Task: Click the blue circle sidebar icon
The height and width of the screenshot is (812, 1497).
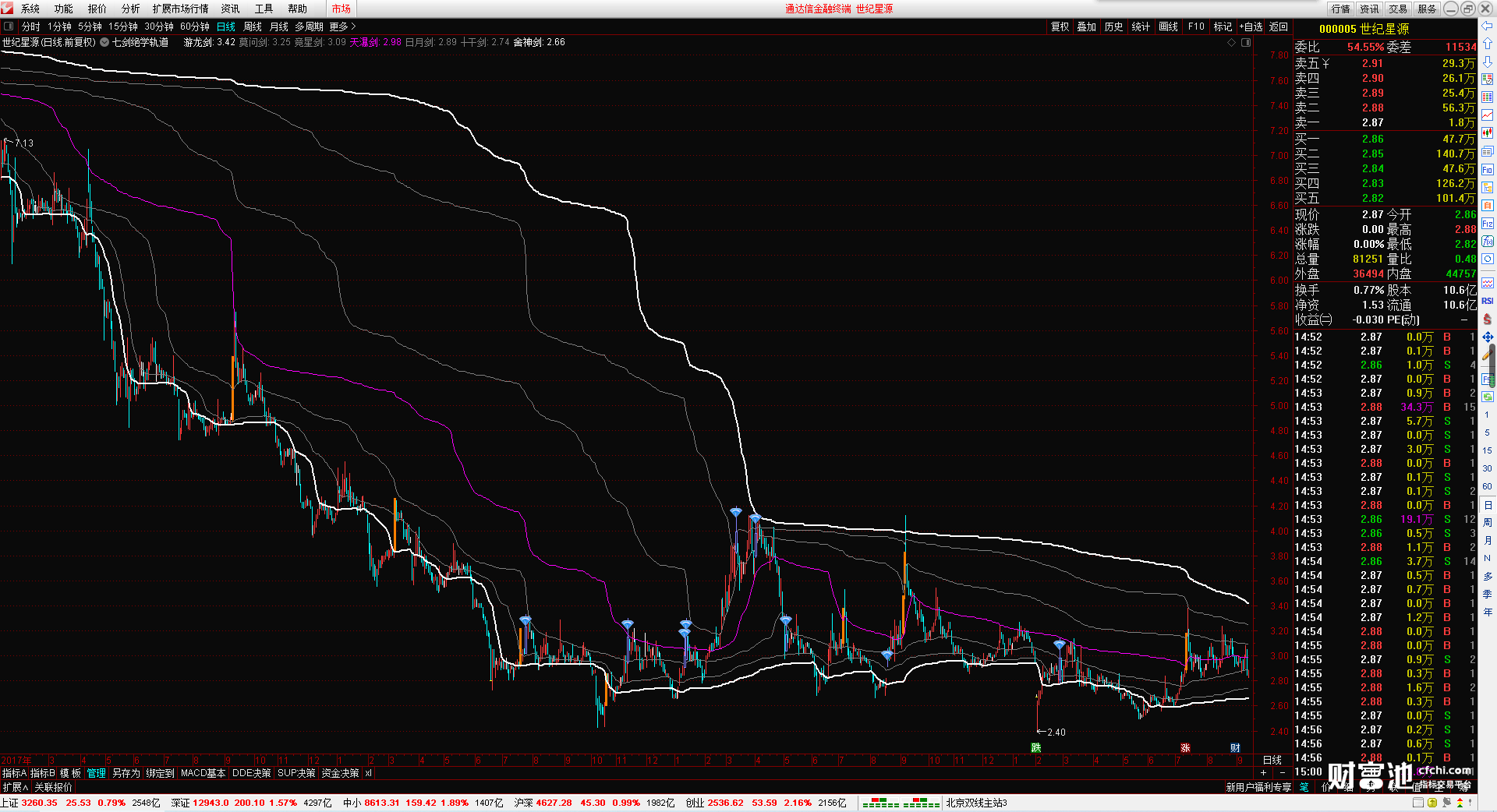Action: pos(1488,259)
